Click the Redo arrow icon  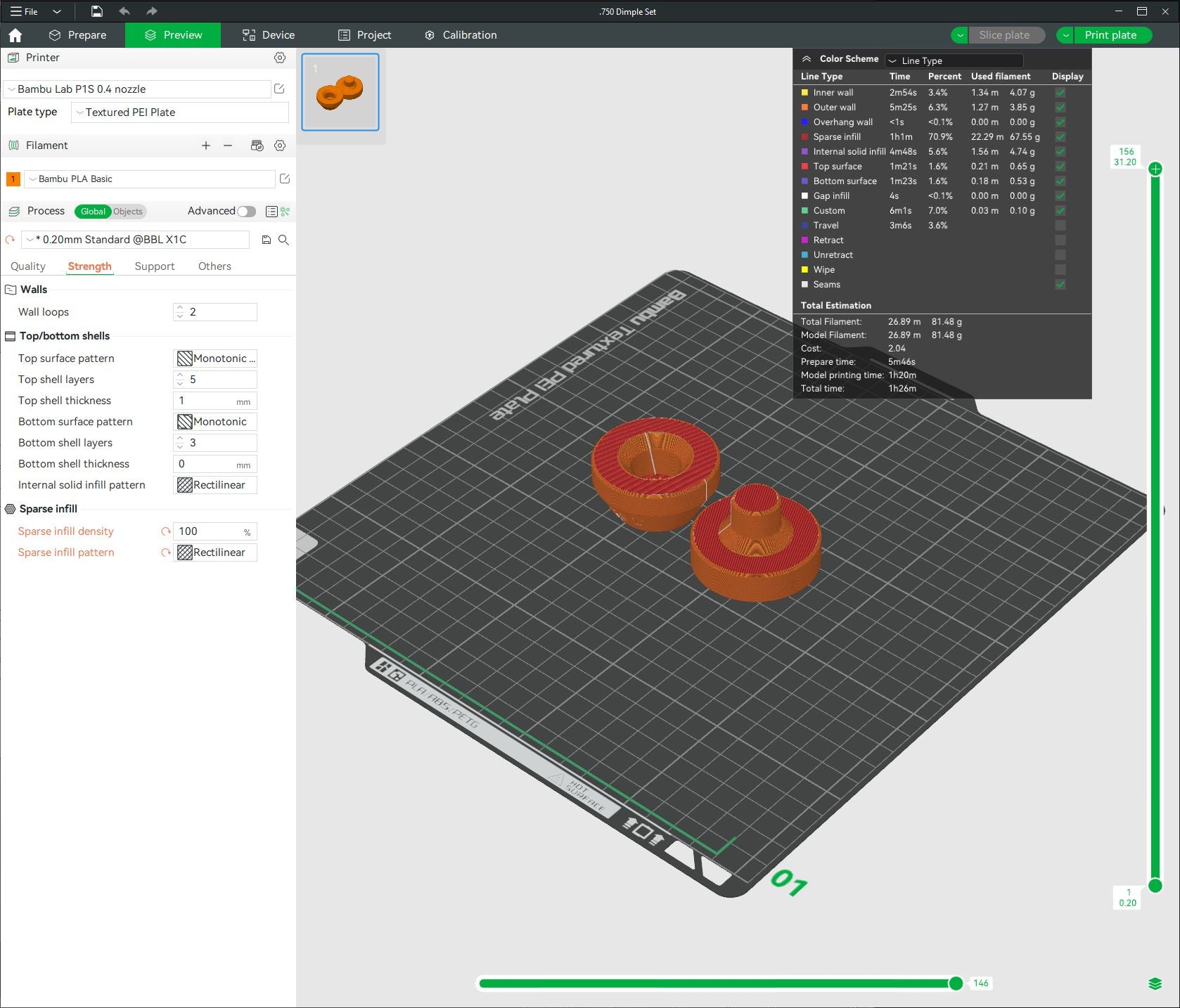pyautogui.click(x=151, y=11)
